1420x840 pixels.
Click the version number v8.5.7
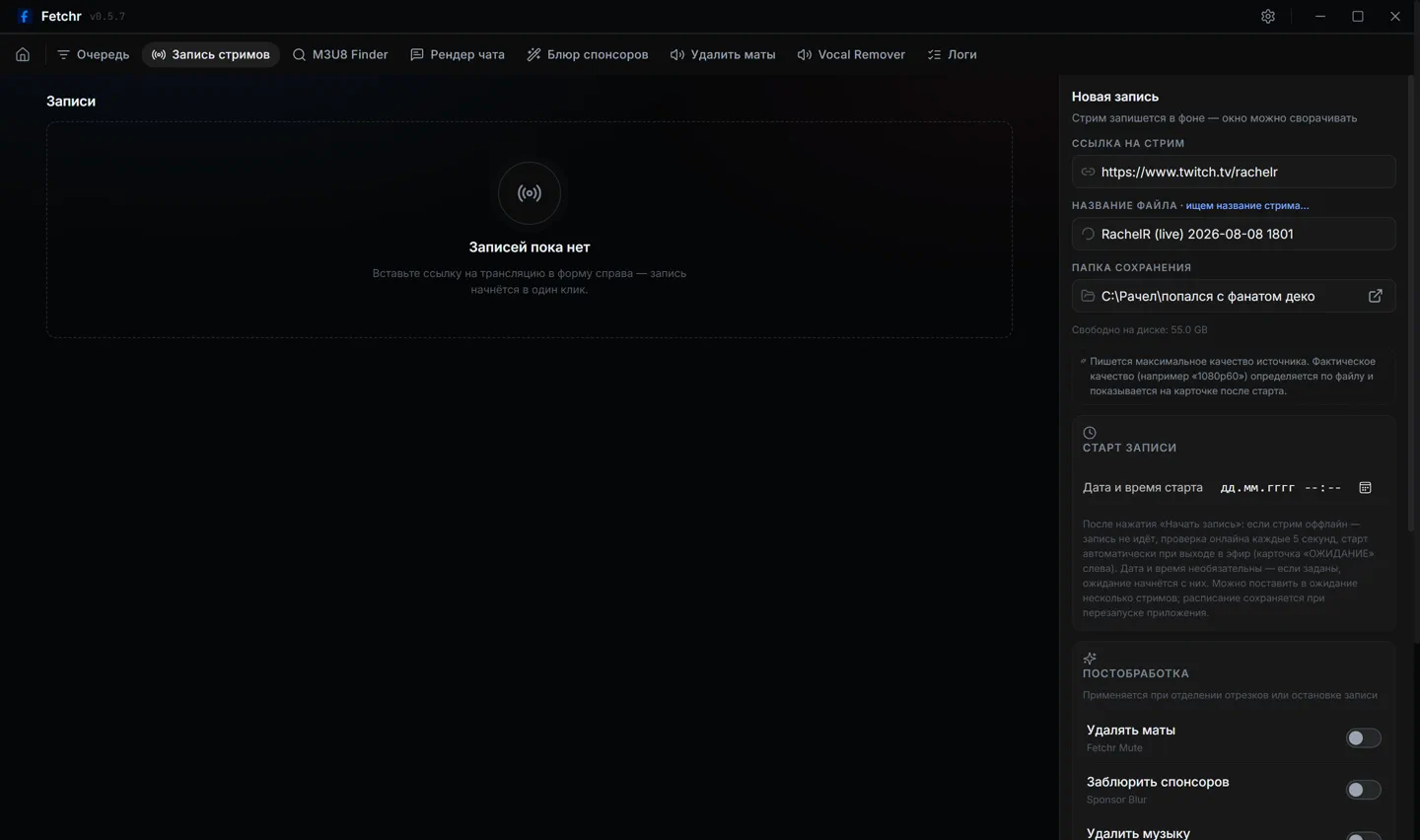tap(107, 17)
